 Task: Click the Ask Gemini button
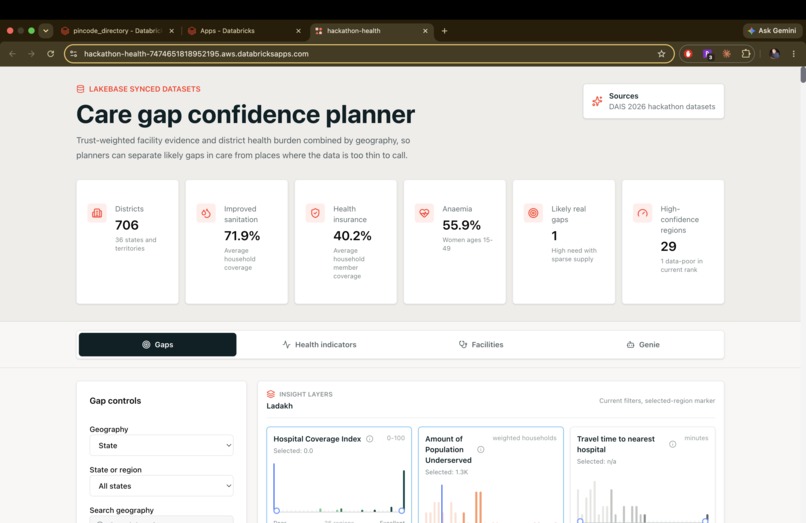tap(772, 31)
